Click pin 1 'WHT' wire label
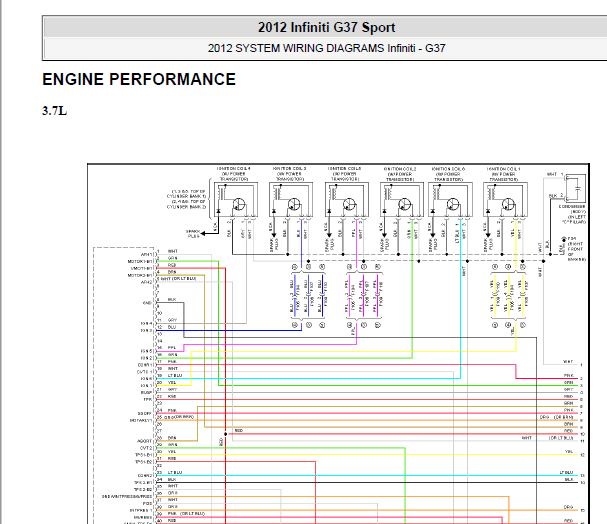 173,251
